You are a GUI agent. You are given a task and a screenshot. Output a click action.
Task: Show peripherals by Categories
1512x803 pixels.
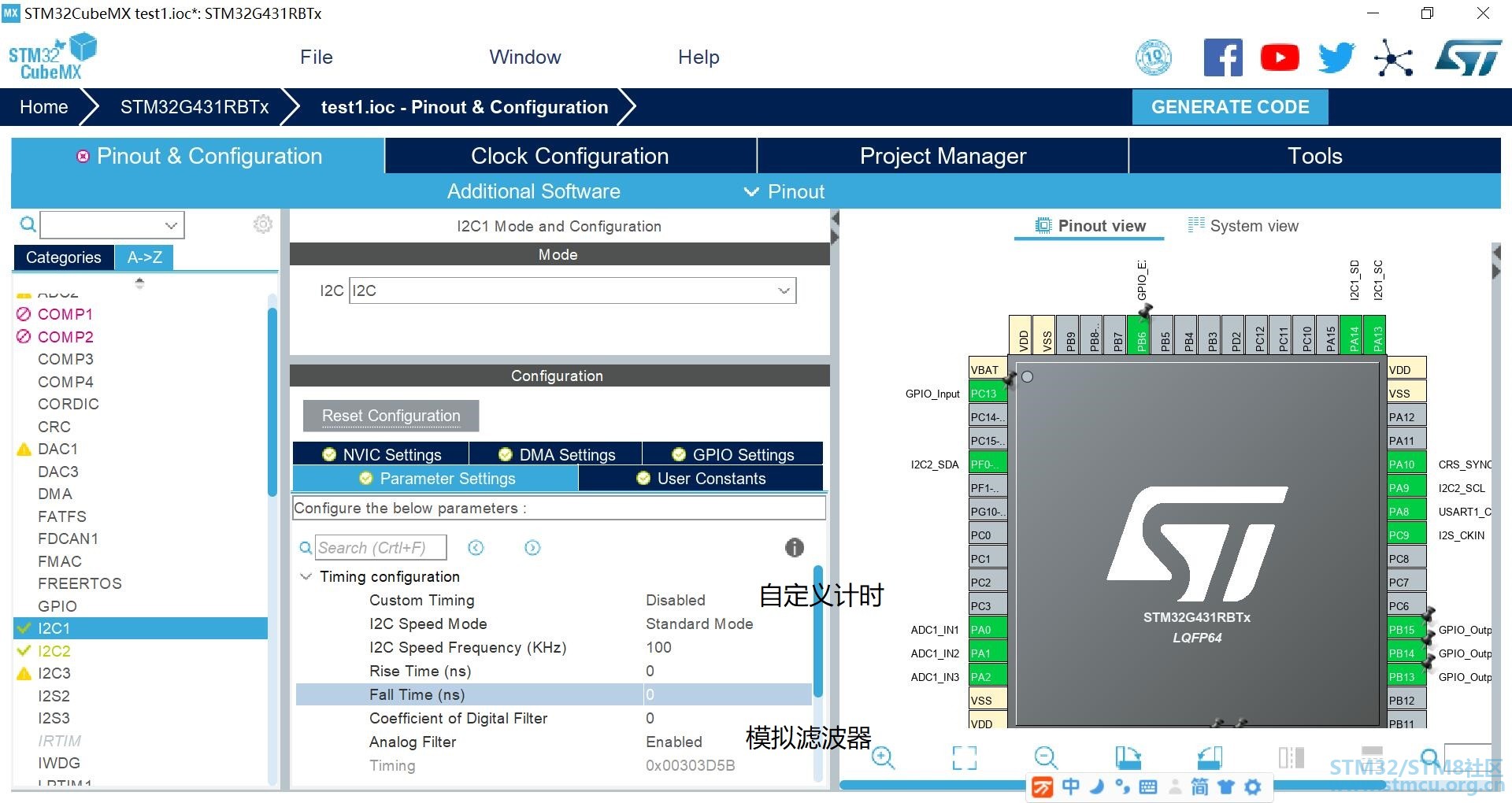64,257
